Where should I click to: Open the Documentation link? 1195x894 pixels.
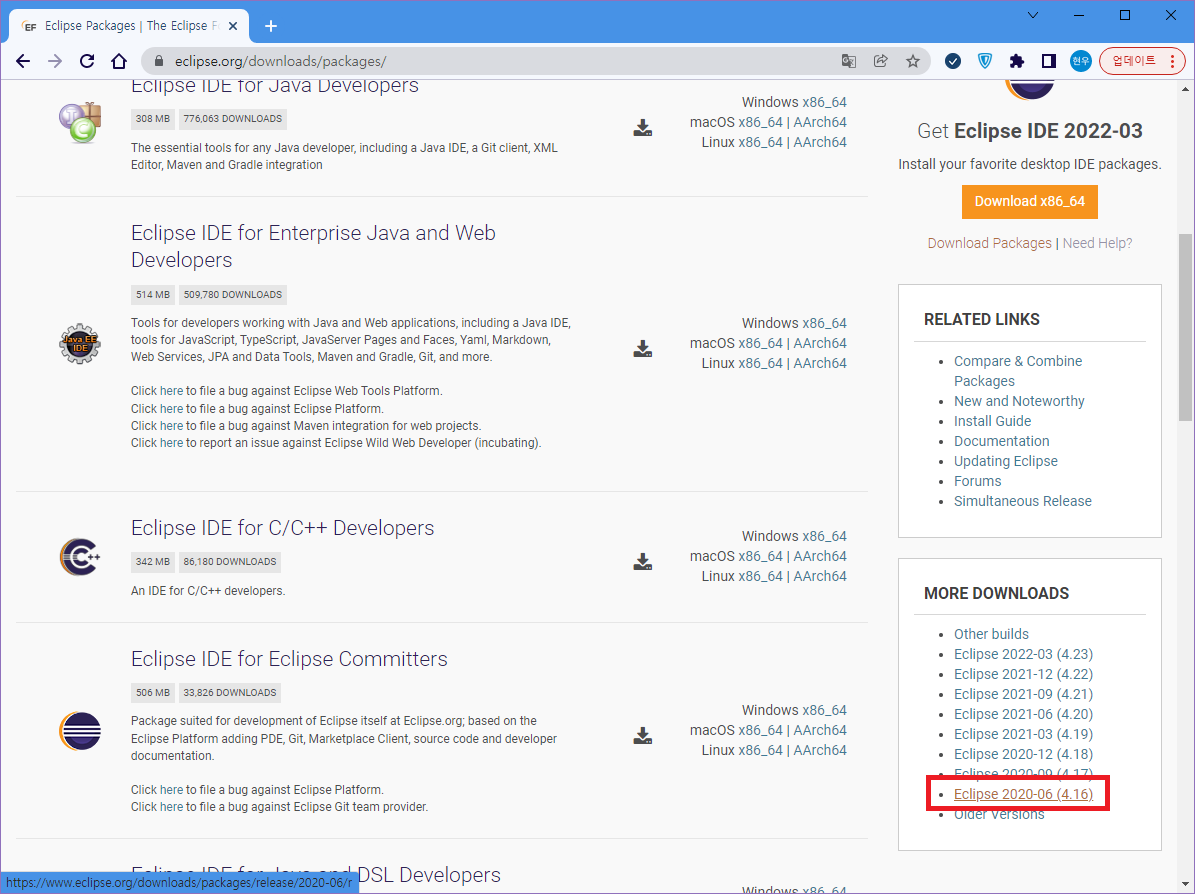coord(1001,441)
